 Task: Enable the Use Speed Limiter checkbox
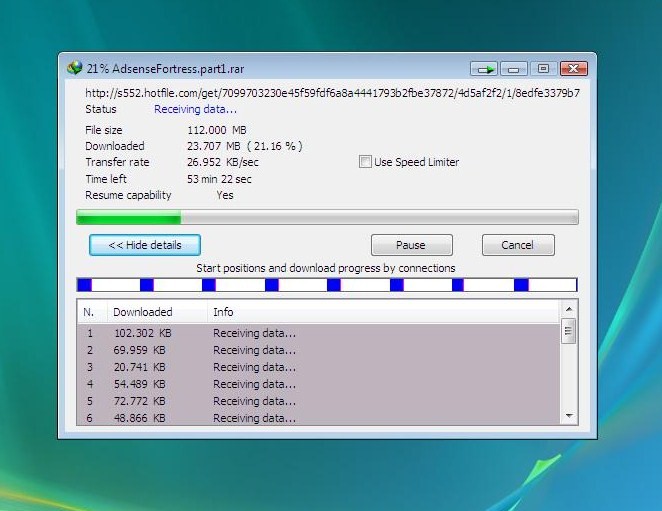(x=365, y=162)
